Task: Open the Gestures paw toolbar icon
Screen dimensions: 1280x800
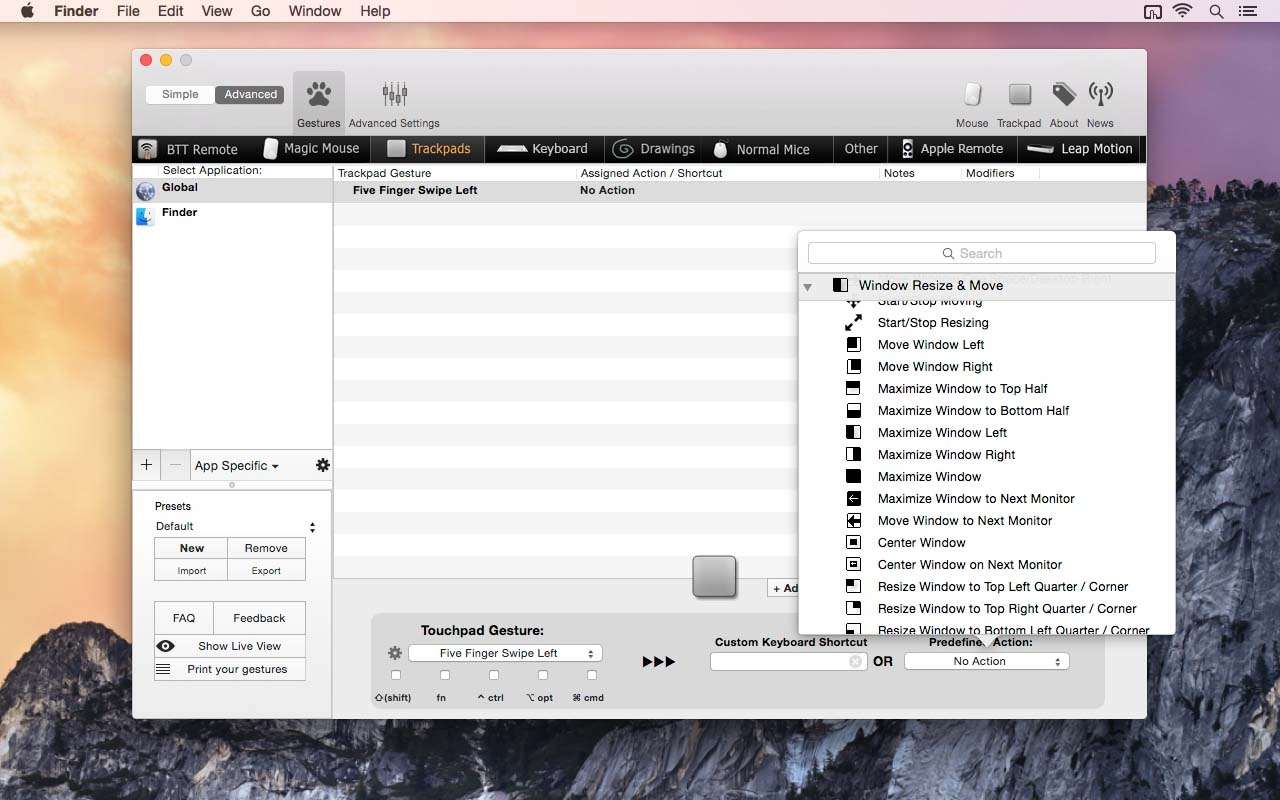Action: 319,96
